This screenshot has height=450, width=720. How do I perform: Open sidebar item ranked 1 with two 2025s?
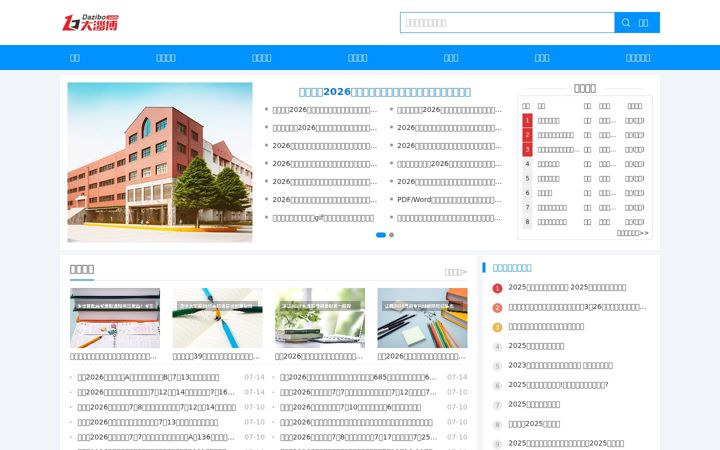[567, 287]
